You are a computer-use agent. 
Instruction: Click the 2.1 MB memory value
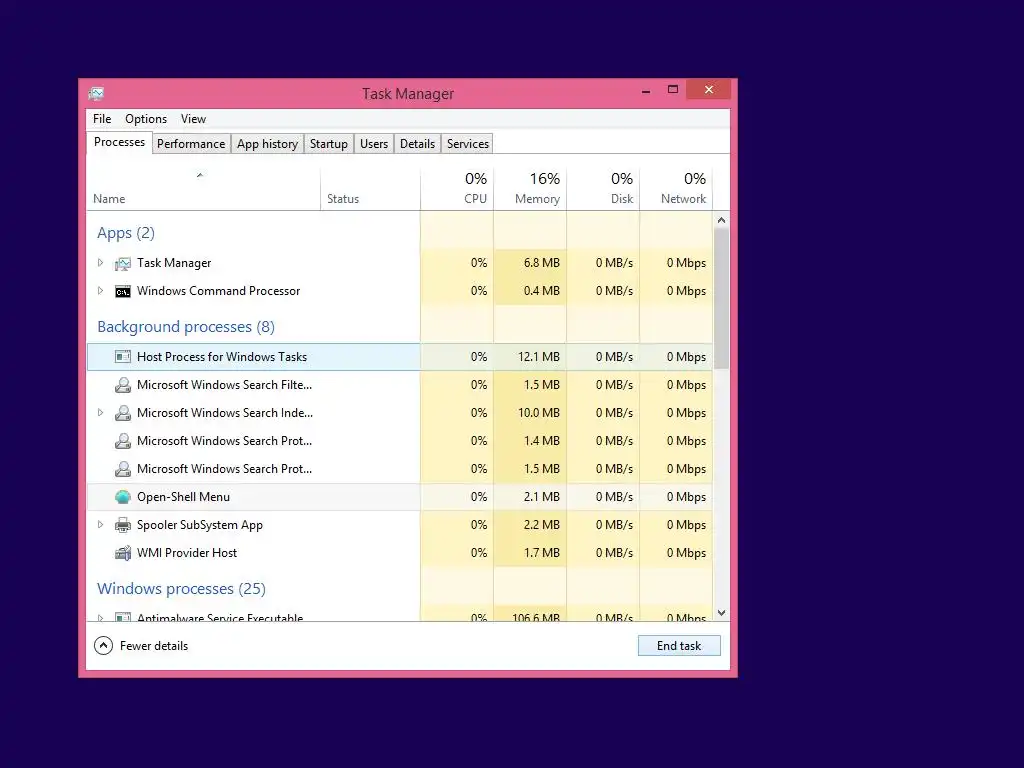point(541,497)
